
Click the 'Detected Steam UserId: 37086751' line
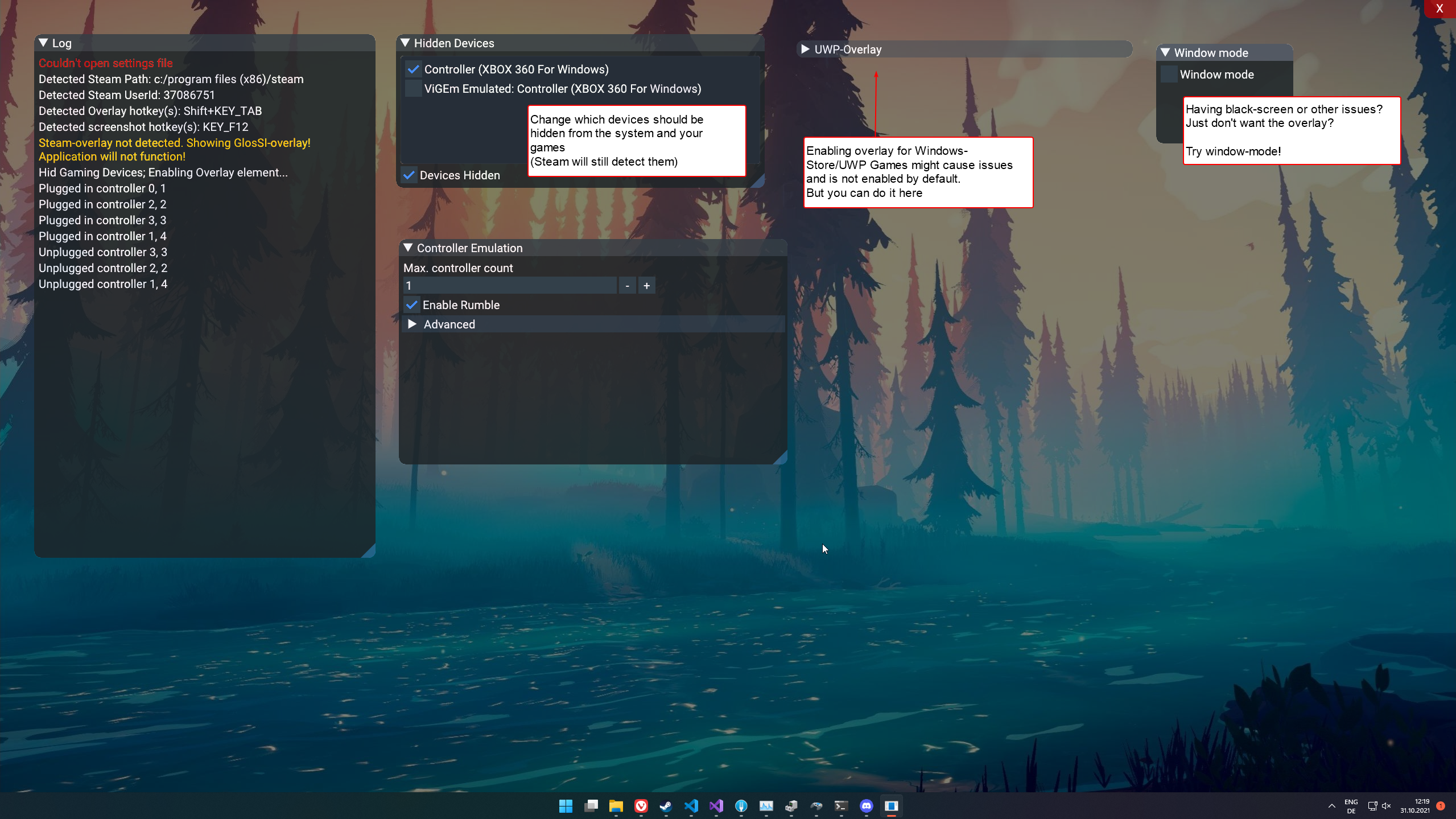tap(127, 95)
